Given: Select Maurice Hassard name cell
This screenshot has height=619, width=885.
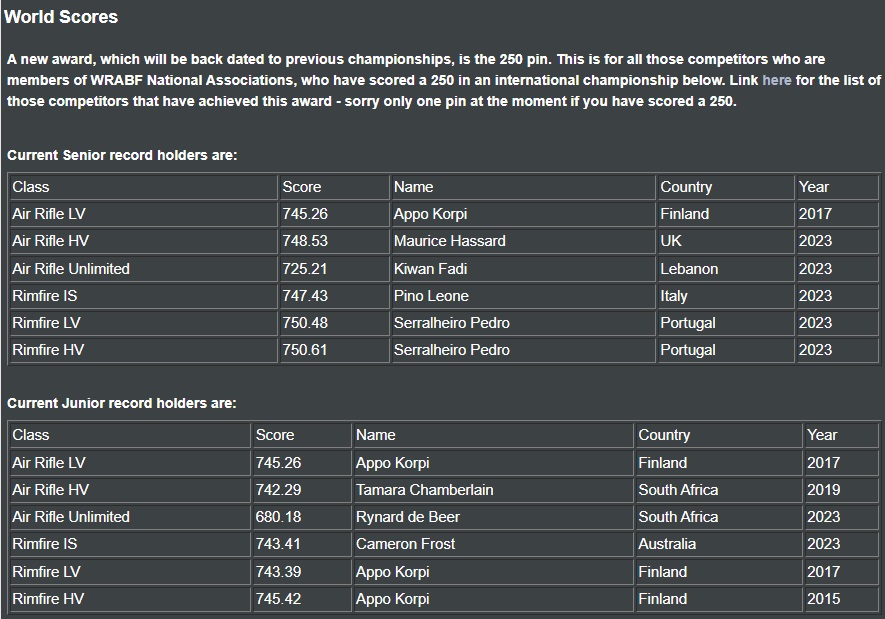Looking at the screenshot, I should [523, 241].
